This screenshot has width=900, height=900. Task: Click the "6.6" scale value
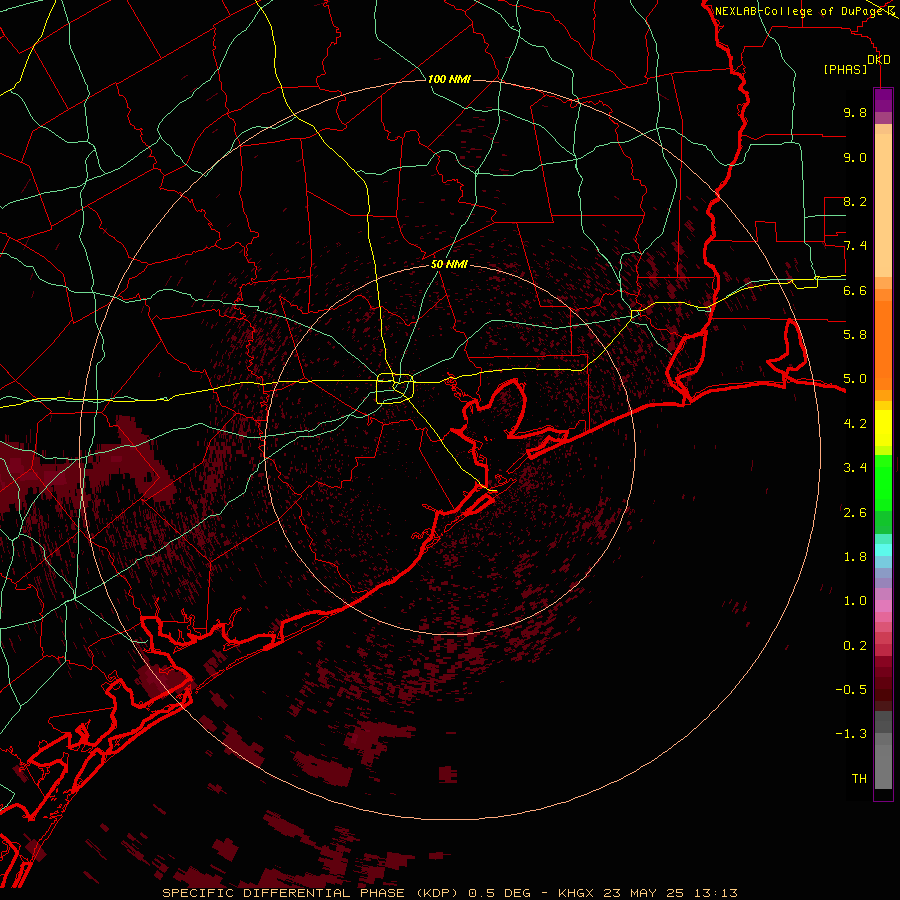click(855, 290)
